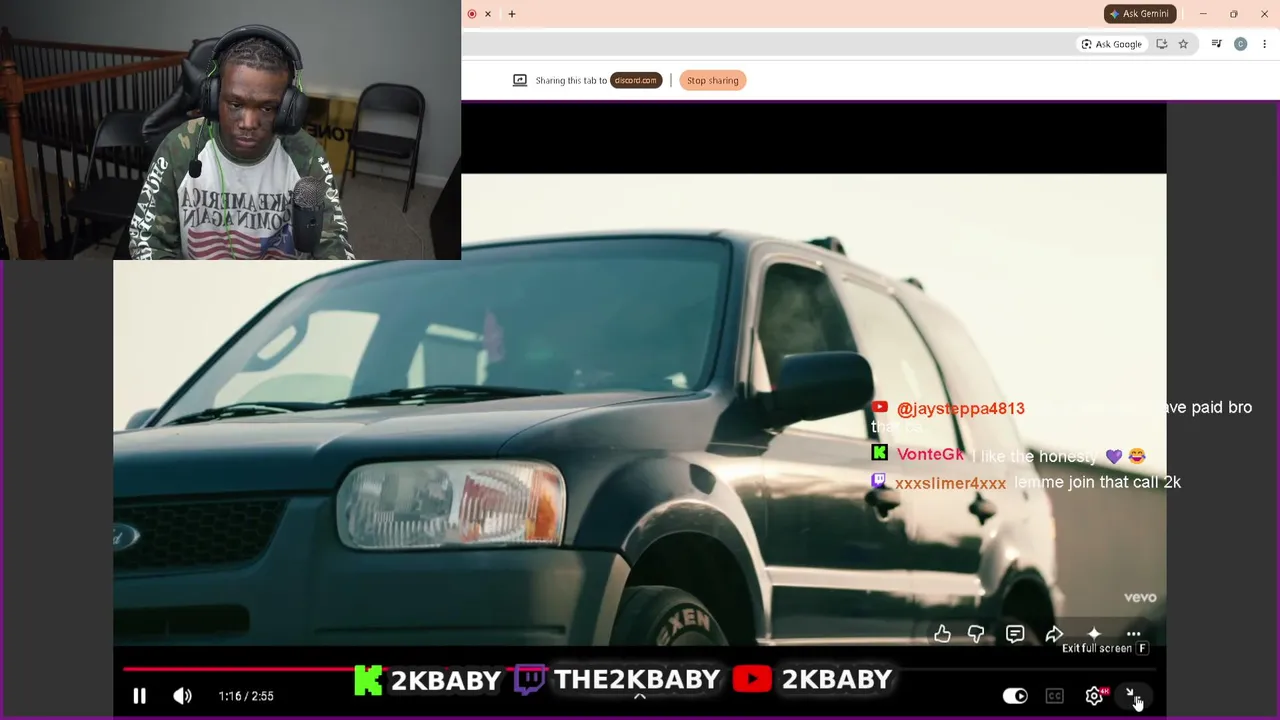Toggle closed captions with the CC button

1054,696
